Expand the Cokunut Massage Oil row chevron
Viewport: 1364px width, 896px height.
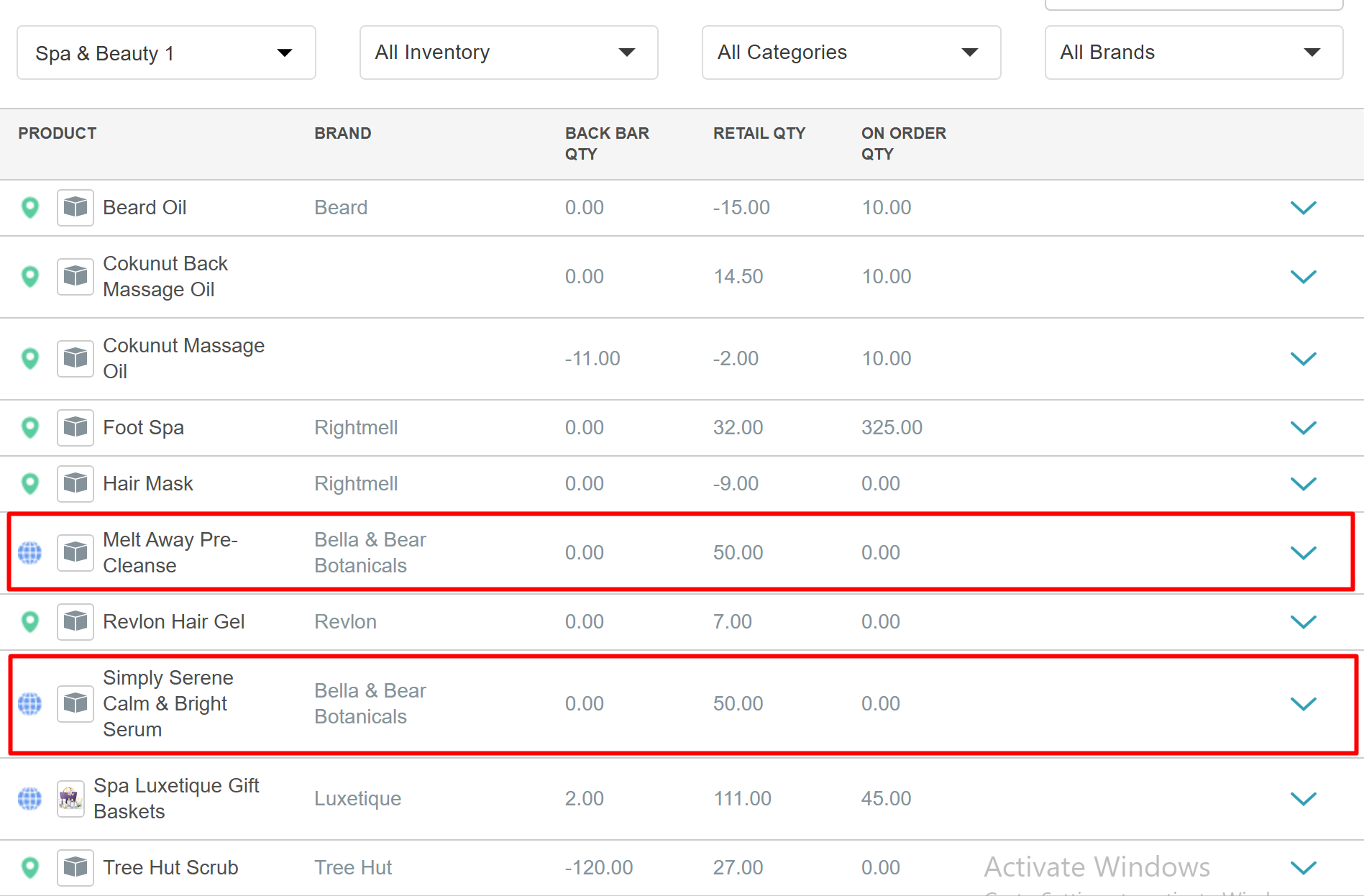click(1303, 359)
